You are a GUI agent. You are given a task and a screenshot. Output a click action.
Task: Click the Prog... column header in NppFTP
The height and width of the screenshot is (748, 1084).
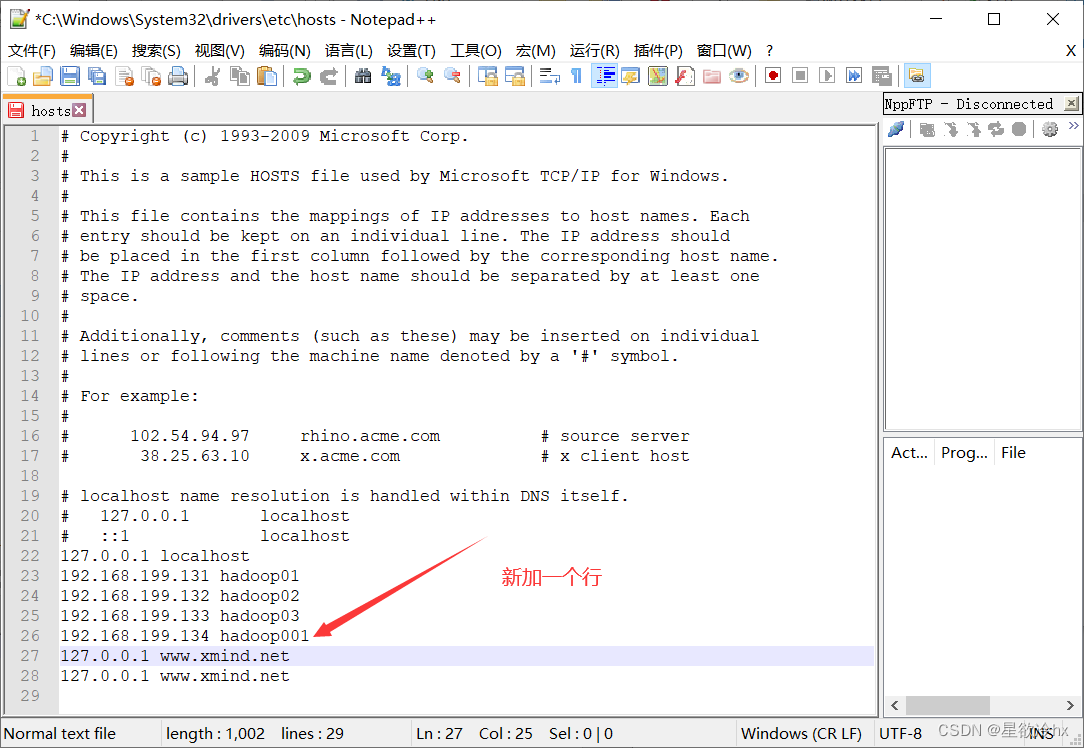(964, 453)
